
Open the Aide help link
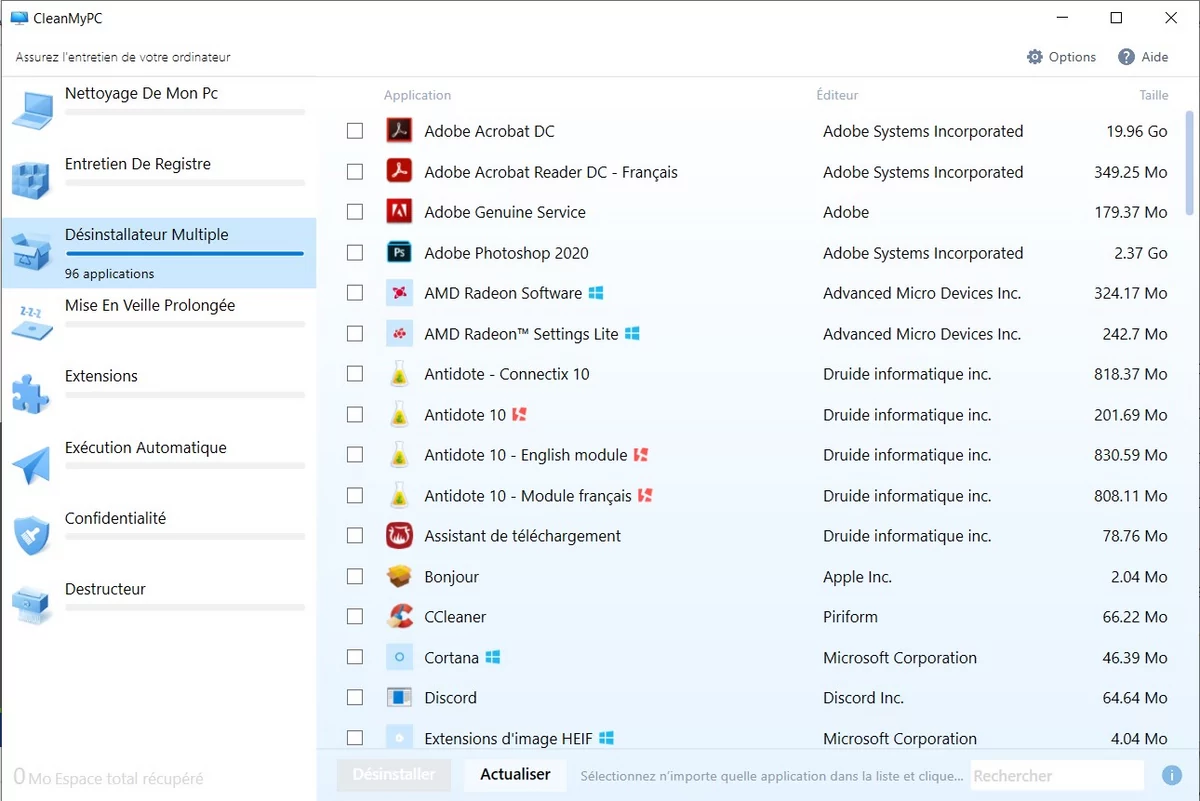tap(1143, 57)
